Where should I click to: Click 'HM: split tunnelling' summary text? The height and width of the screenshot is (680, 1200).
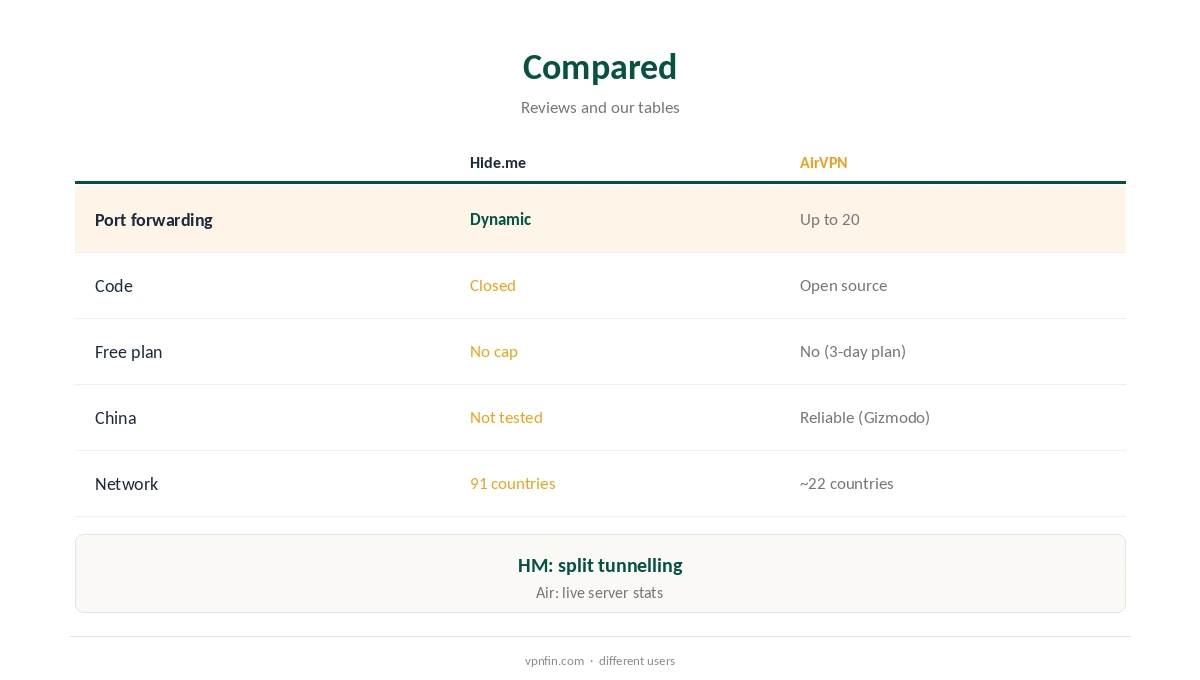600,565
